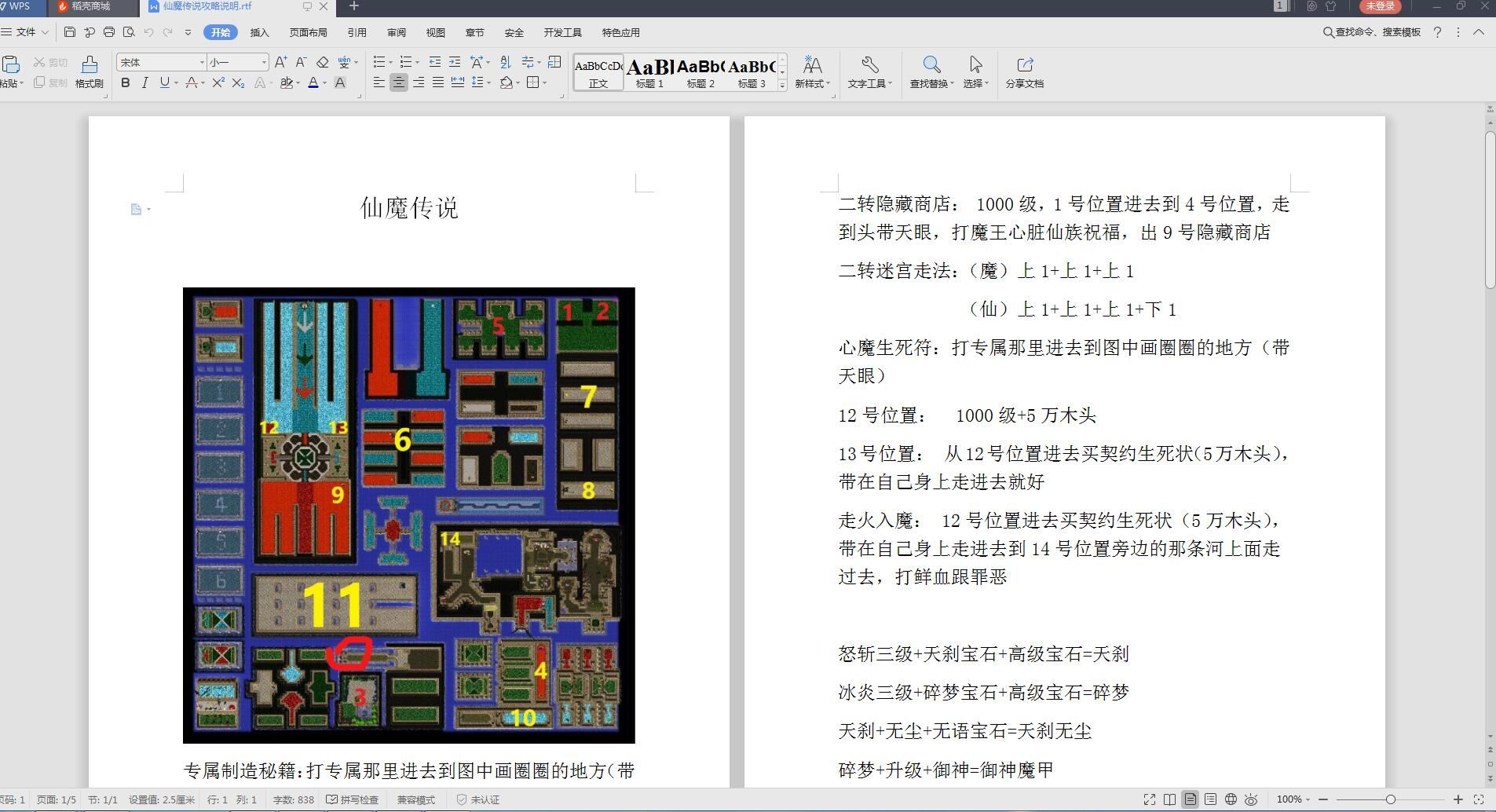Decrease paragraph indent
Image resolution: width=1496 pixels, height=812 pixels.
[434, 62]
